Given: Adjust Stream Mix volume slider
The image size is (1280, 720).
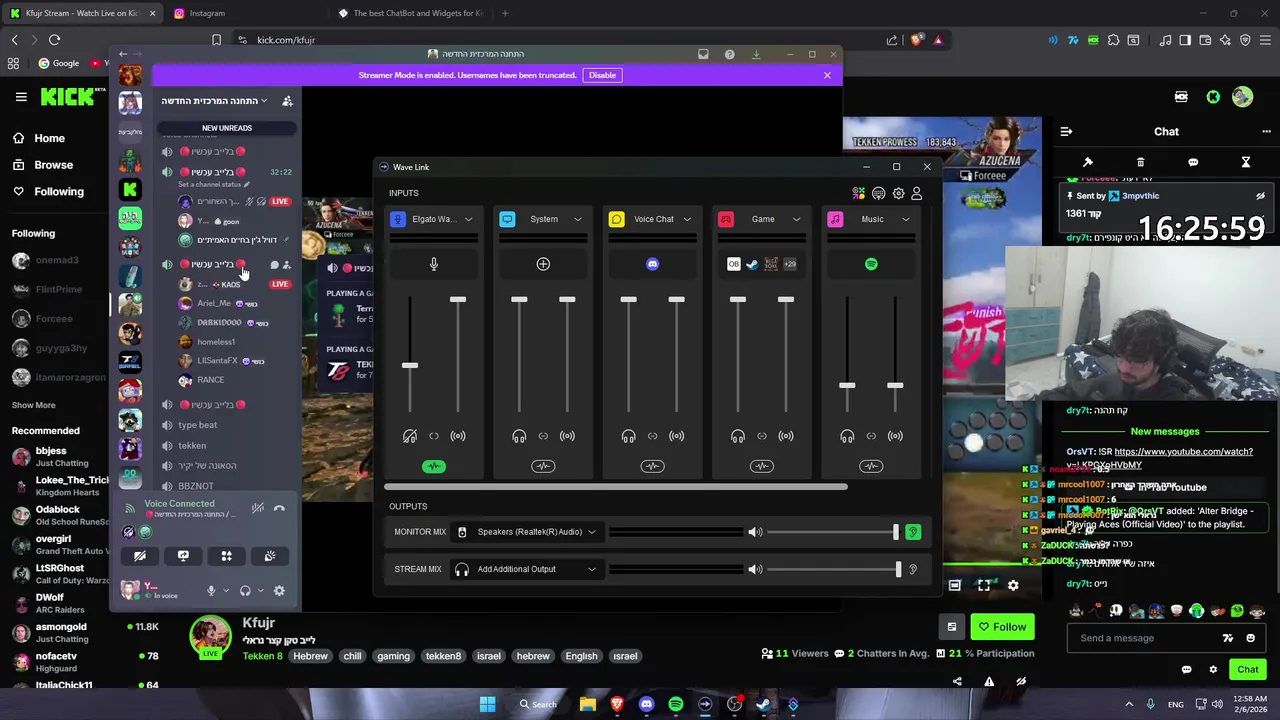Looking at the screenshot, I should click(897, 569).
